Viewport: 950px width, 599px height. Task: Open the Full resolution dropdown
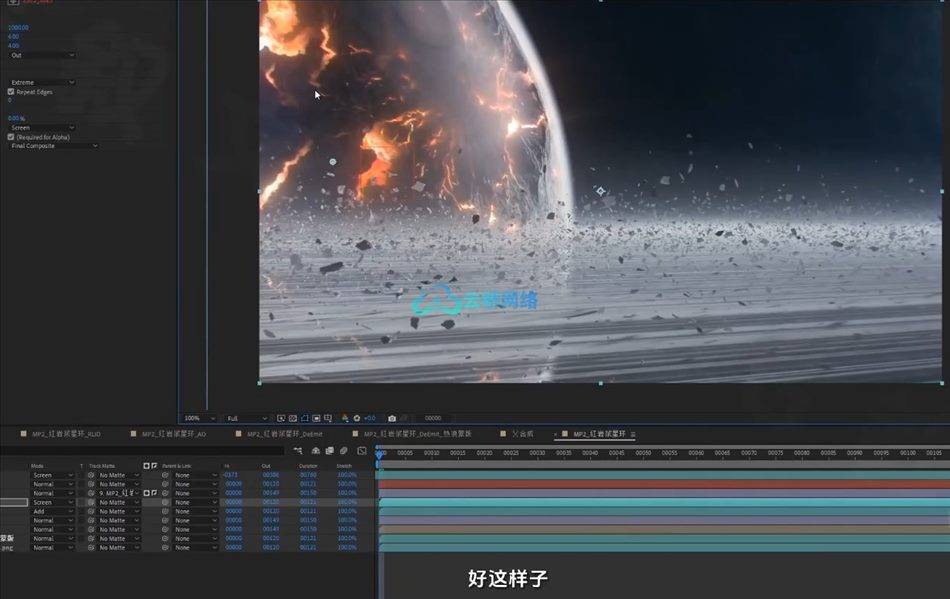[247, 419]
